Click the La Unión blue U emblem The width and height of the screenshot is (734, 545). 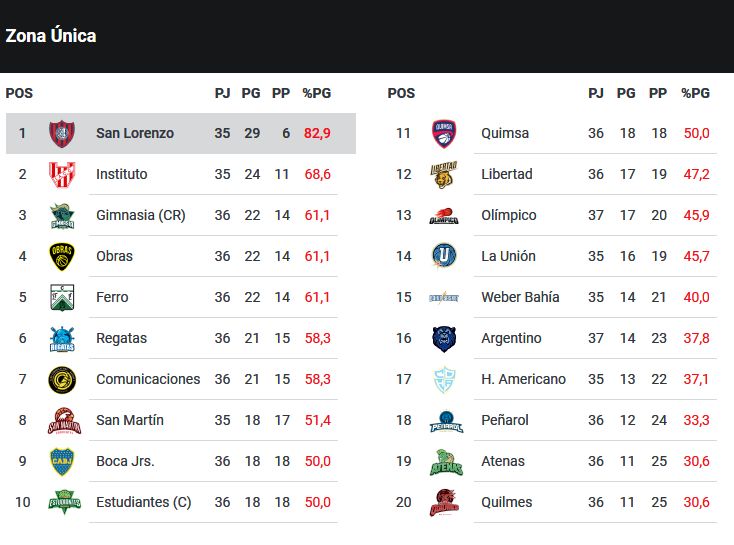pyautogui.click(x=444, y=256)
